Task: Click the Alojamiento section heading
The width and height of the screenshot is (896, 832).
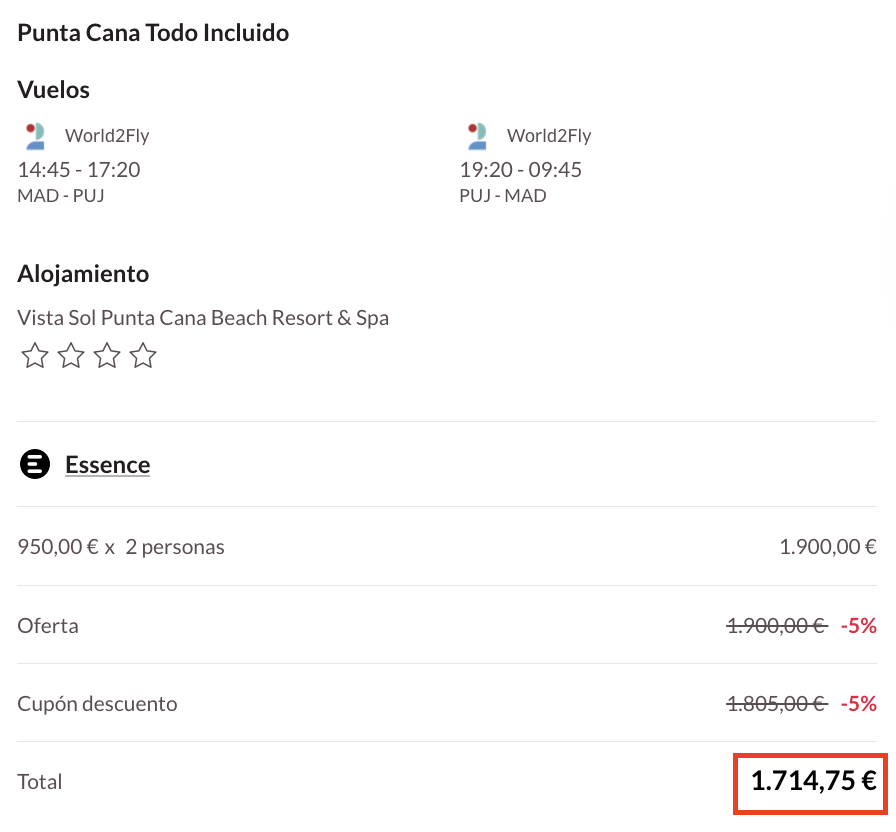Action: 83,274
